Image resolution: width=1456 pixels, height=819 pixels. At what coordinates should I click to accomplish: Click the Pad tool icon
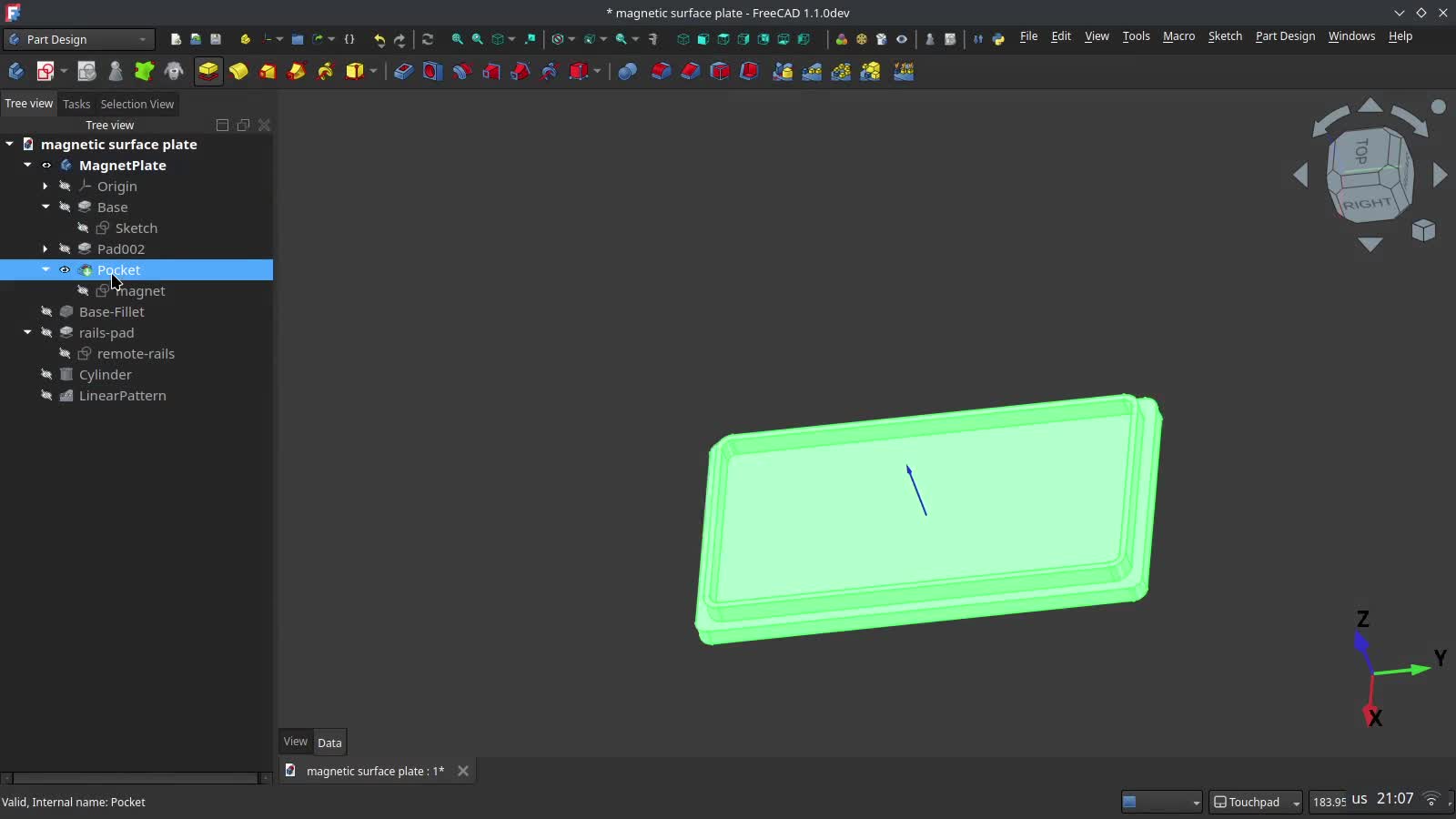pos(208,71)
